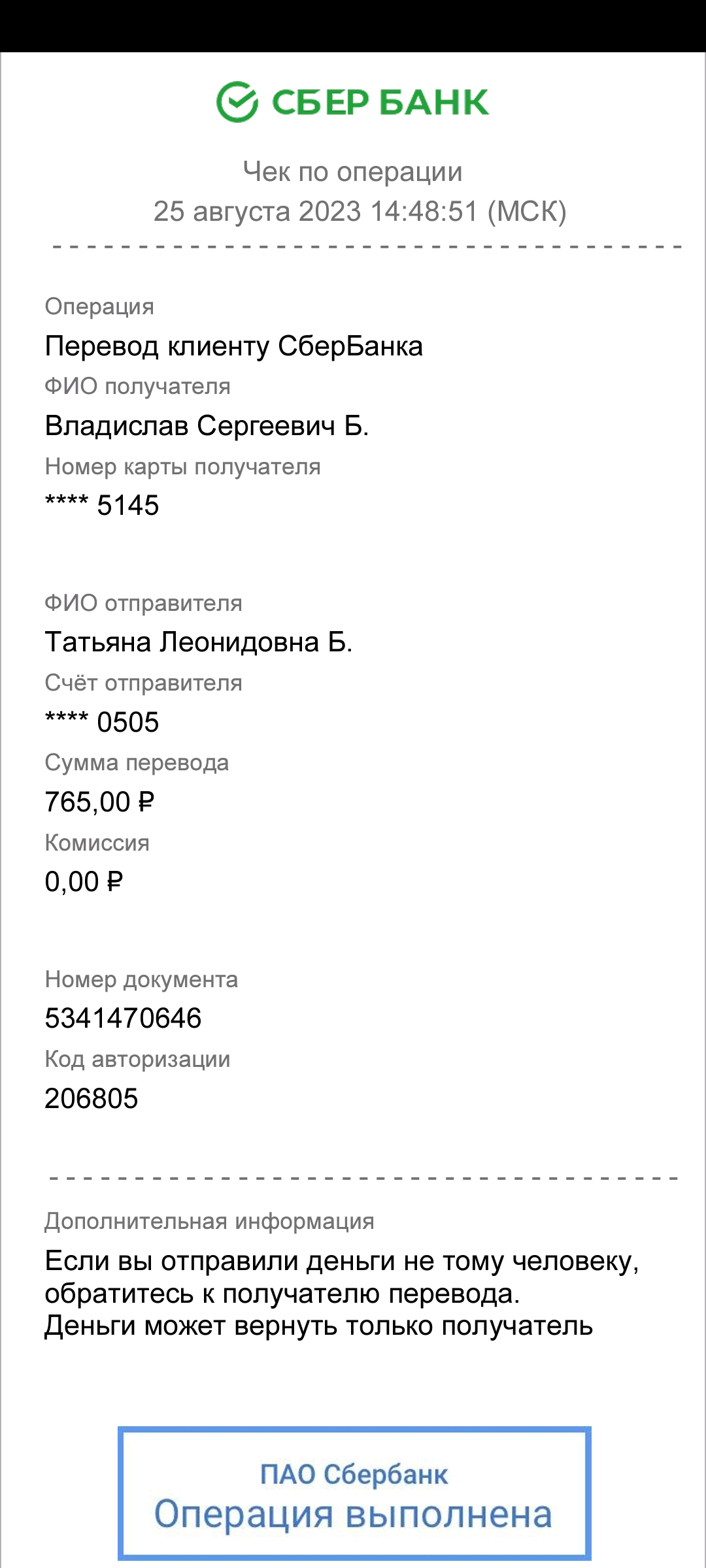The width and height of the screenshot is (706, 1568).
Task: Select sender account ending 0505
Action: 102,722
